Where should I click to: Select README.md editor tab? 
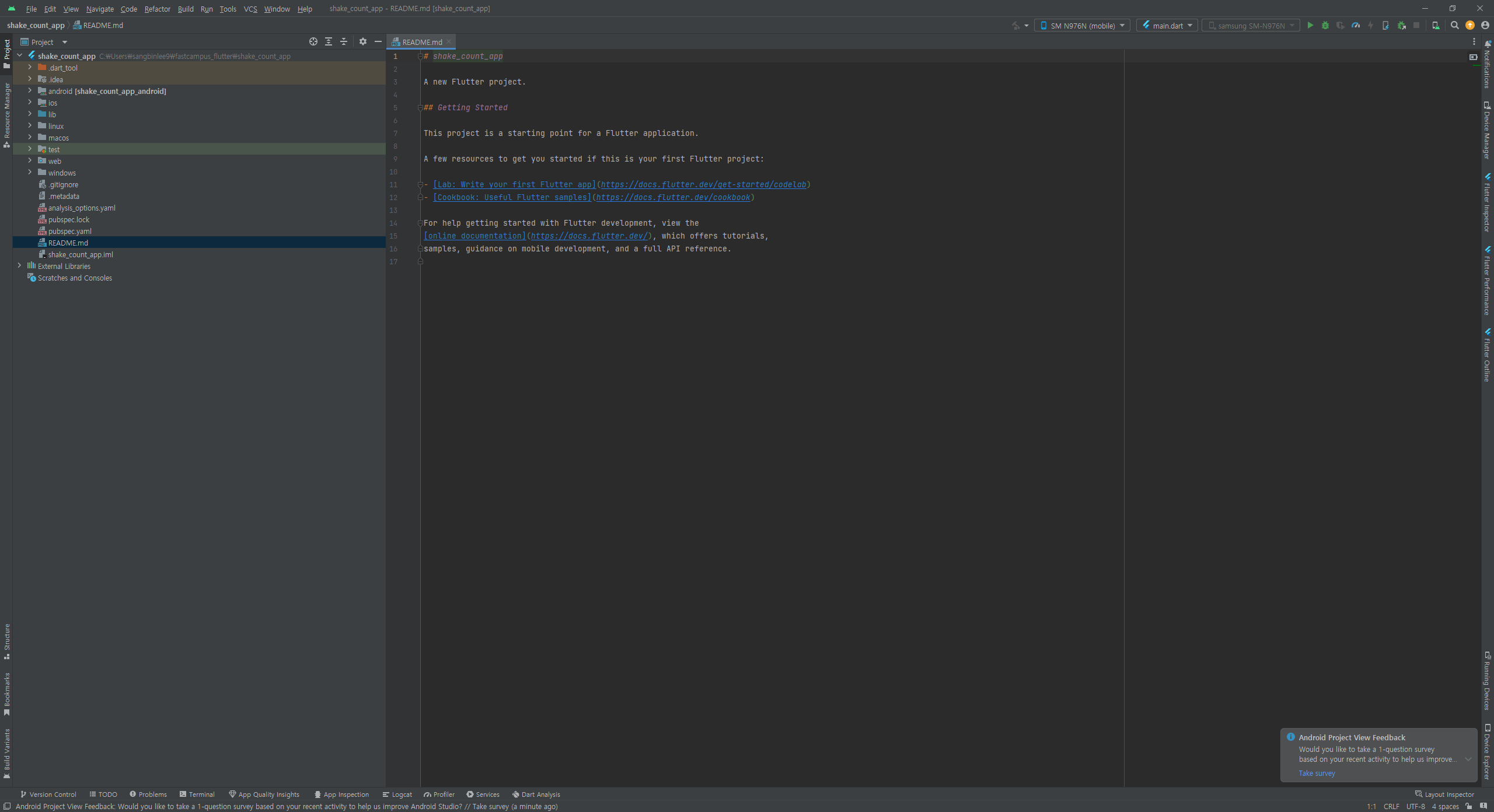coord(421,42)
